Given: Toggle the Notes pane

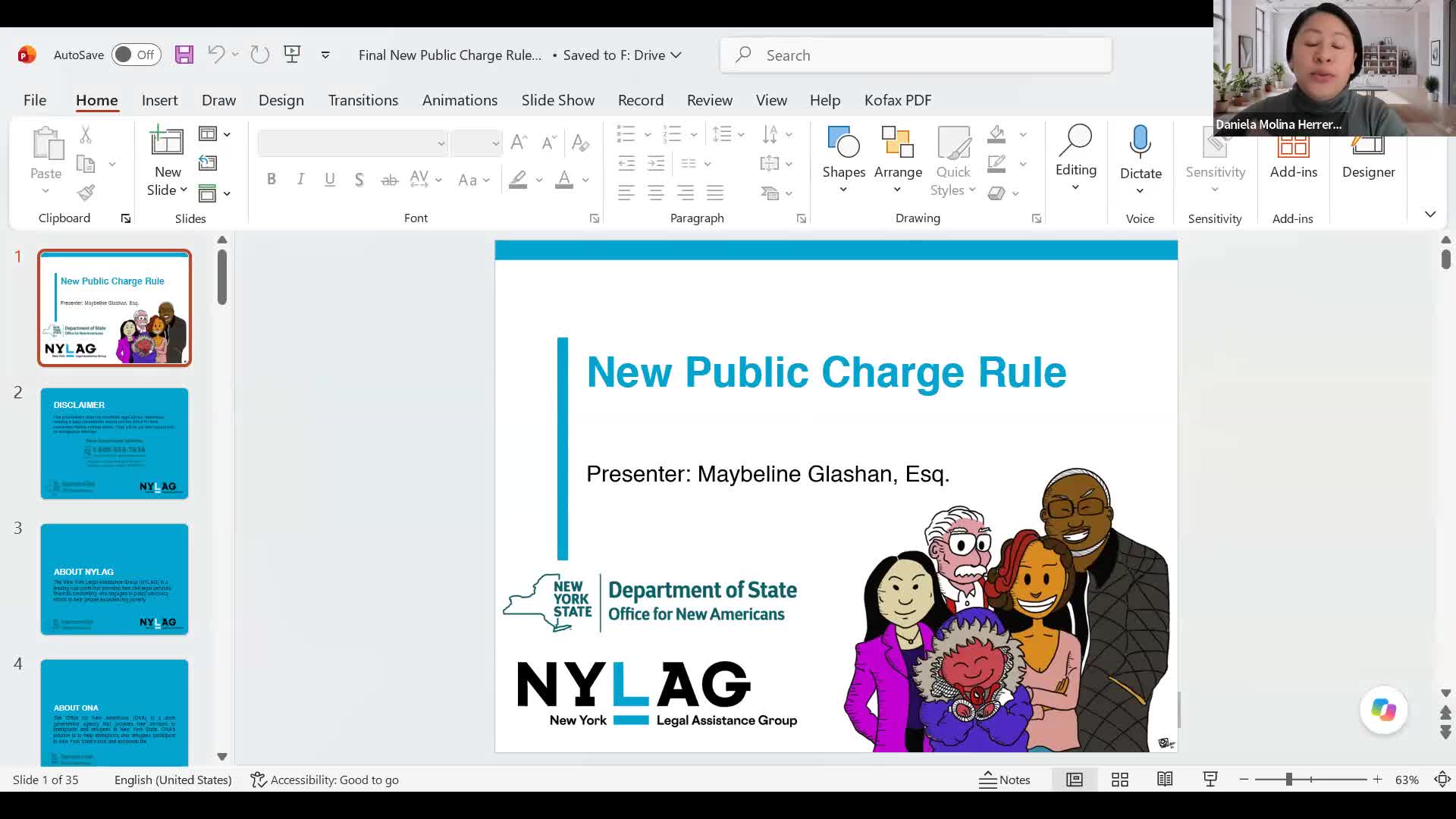Looking at the screenshot, I should pos(1005,780).
